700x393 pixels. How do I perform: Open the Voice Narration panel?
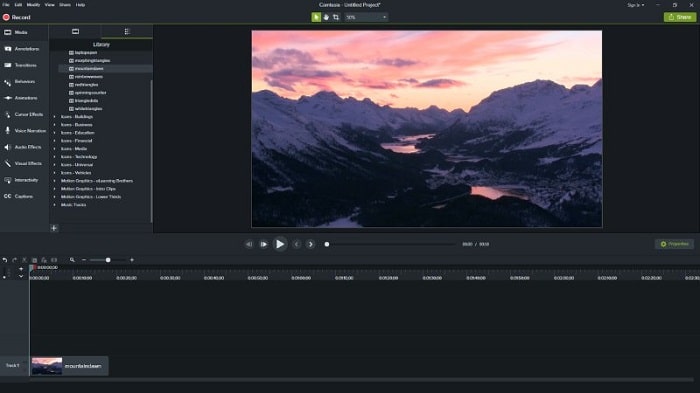coord(24,131)
